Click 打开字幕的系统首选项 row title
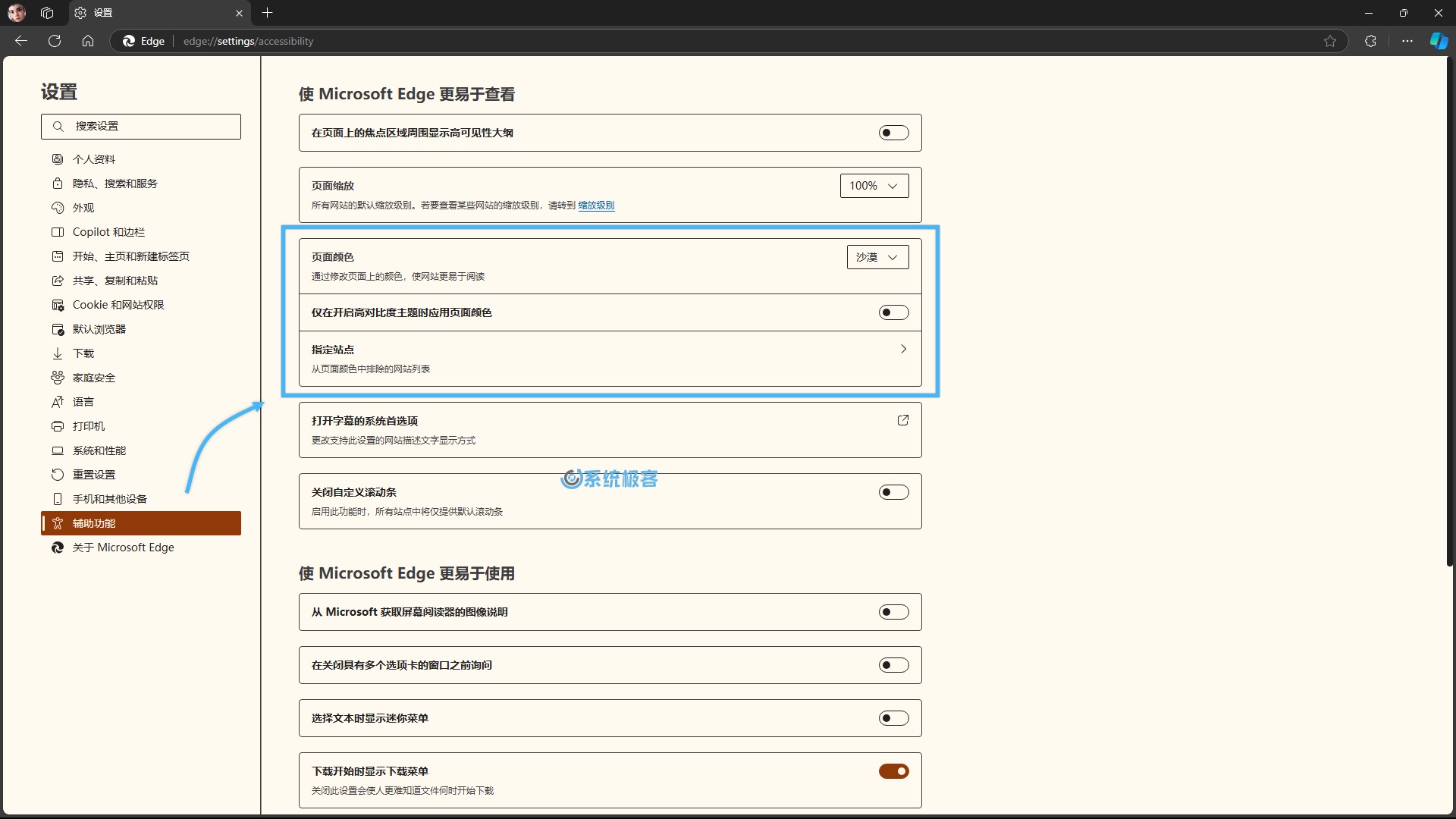 (x=365, y=421)
